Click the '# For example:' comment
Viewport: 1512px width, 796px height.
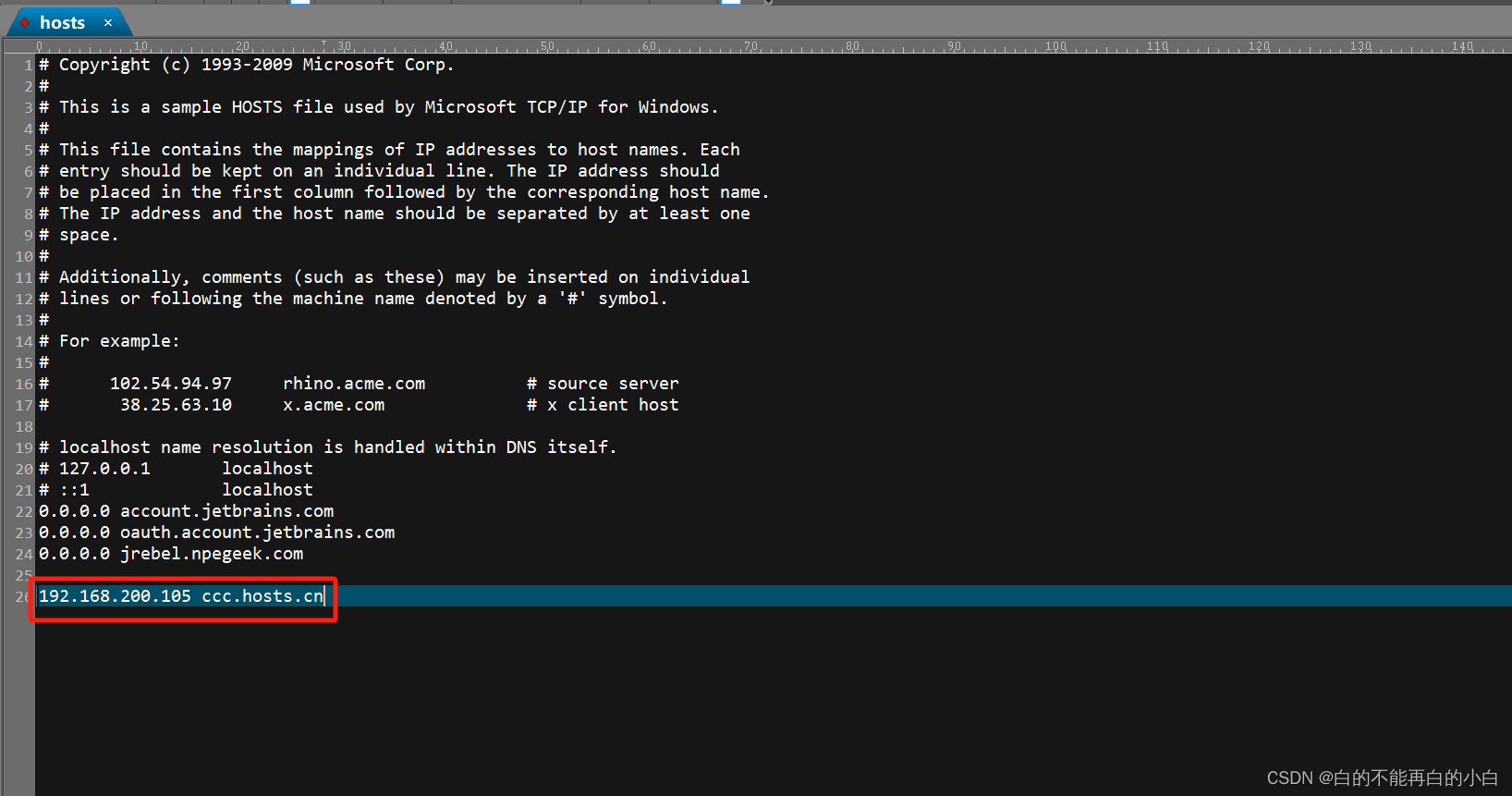tap(109, 341)
